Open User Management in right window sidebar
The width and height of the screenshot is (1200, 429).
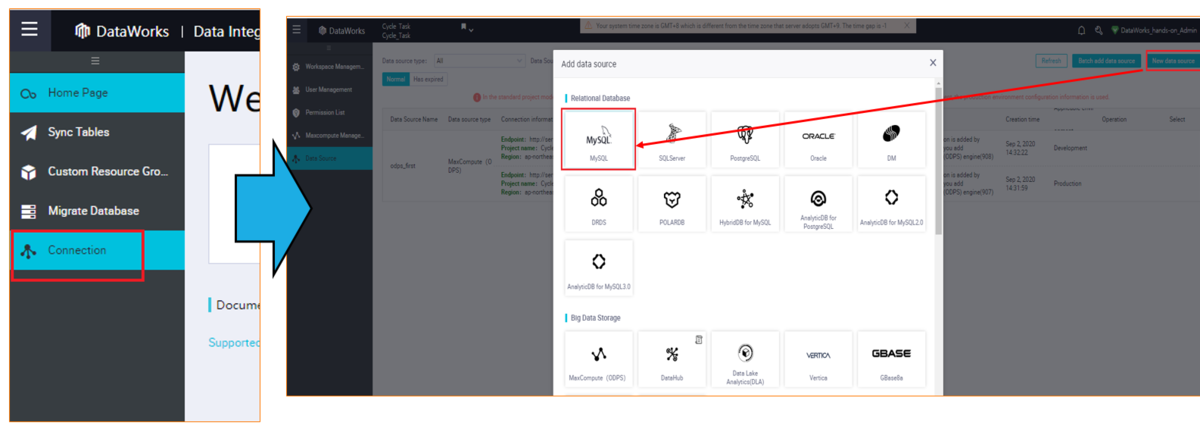(x=330, y=90)
